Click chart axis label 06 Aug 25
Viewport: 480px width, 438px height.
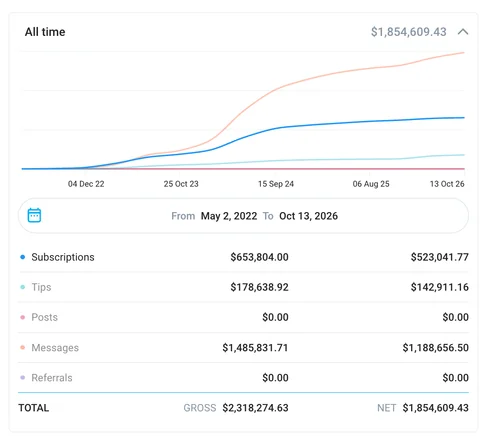pyautogui.click(x=371, y=184)
